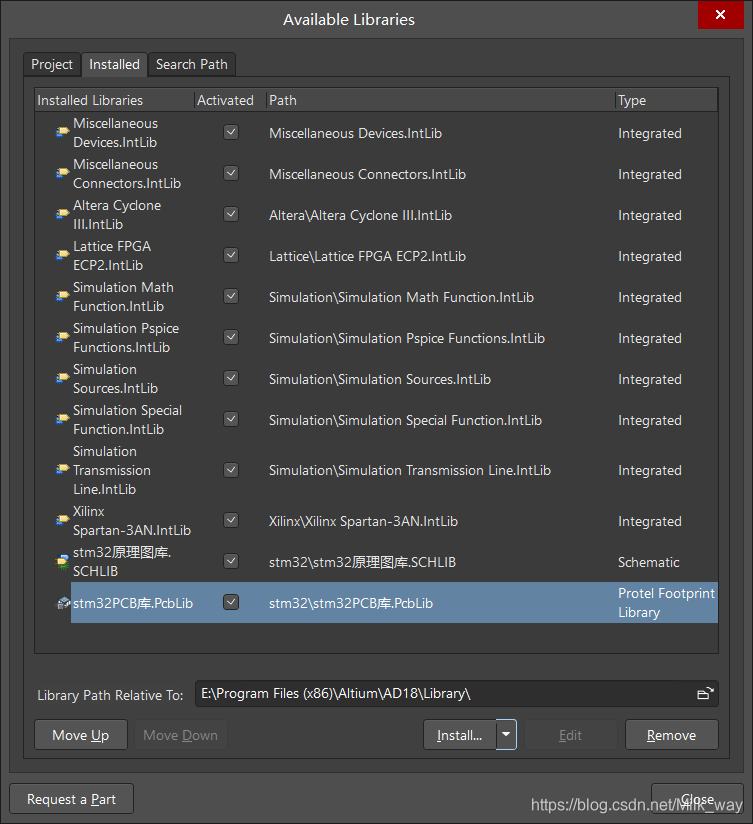Click the Altera Cyclone III.IntLib library icon

[63, 214]
